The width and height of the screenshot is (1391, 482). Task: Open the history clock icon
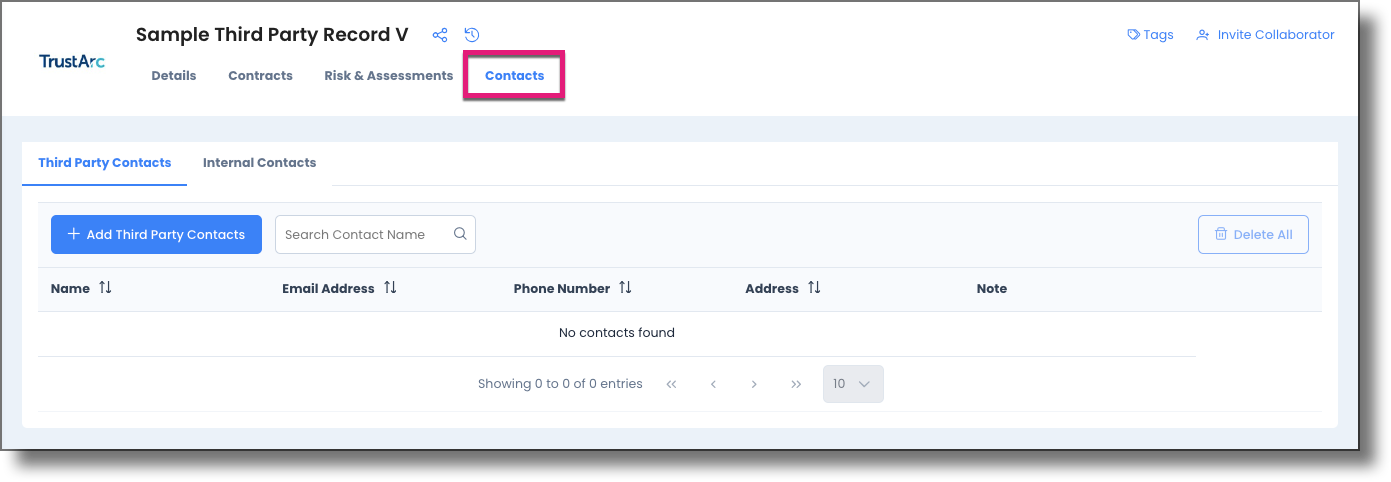click(472, 35)
